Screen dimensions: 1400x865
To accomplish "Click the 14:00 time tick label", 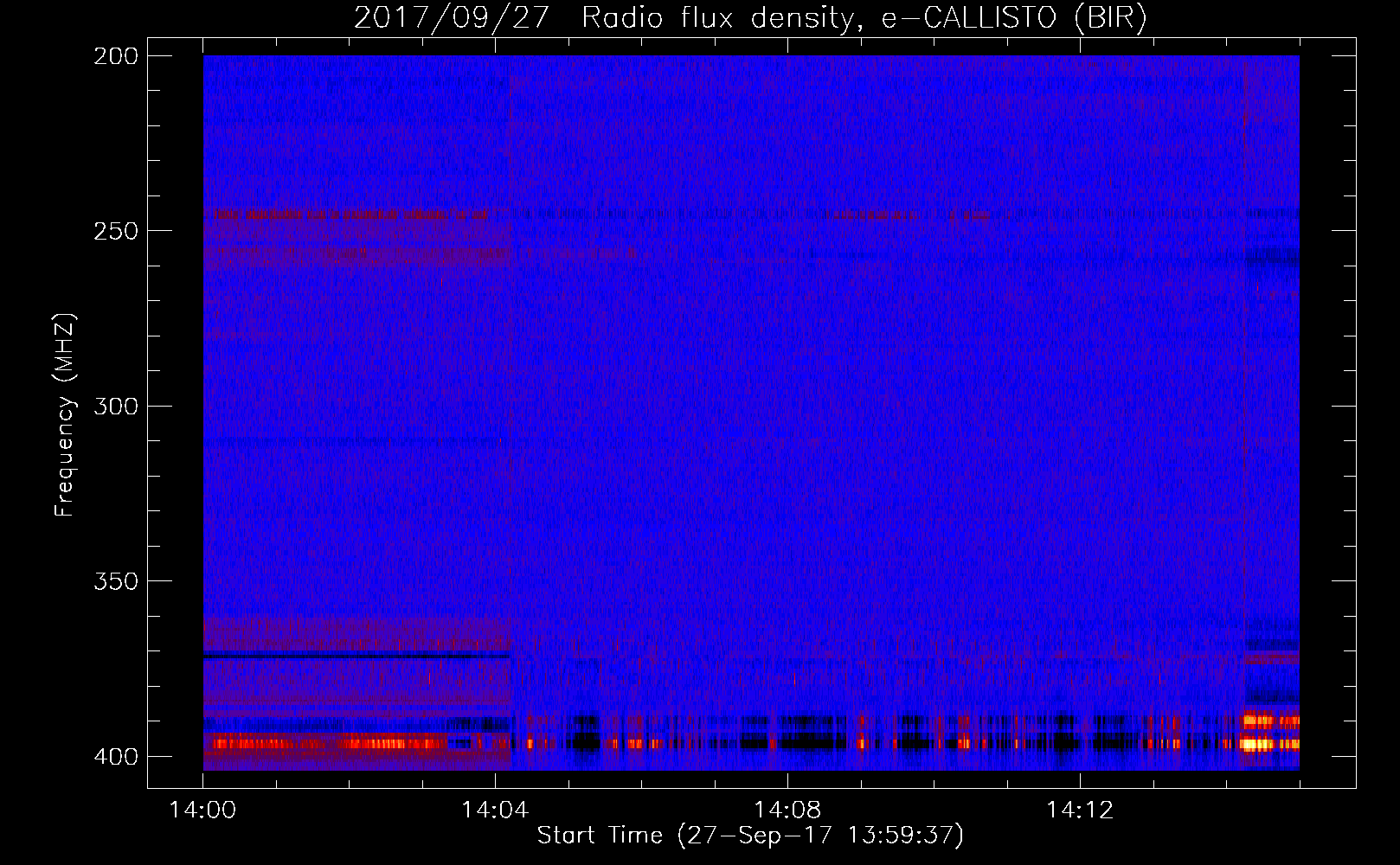I will 202,811.
